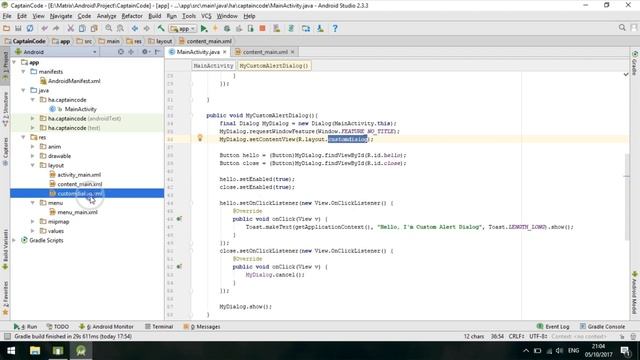
Task: Click the Search Everywhere magnifier icon
Action: tap(622, 28)
